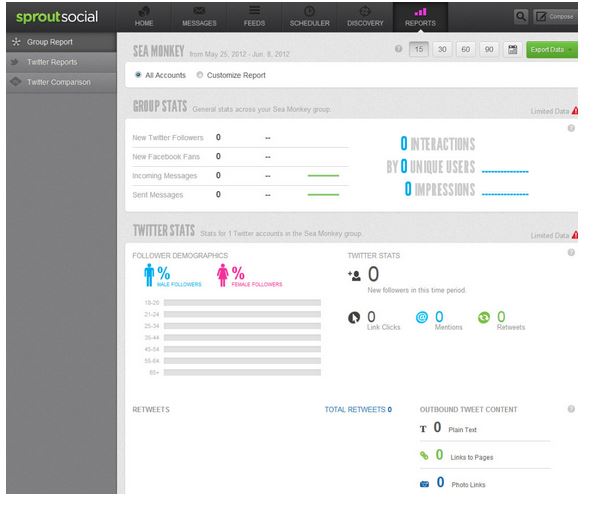Open the Group Report sidebar item
The image size is (594, 516).
61,42
